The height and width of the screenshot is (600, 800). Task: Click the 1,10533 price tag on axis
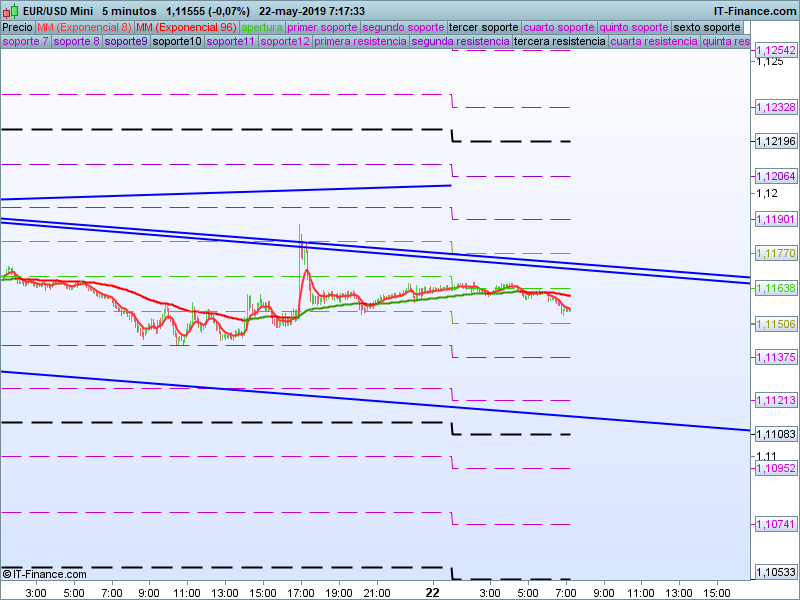pos(776,573)
